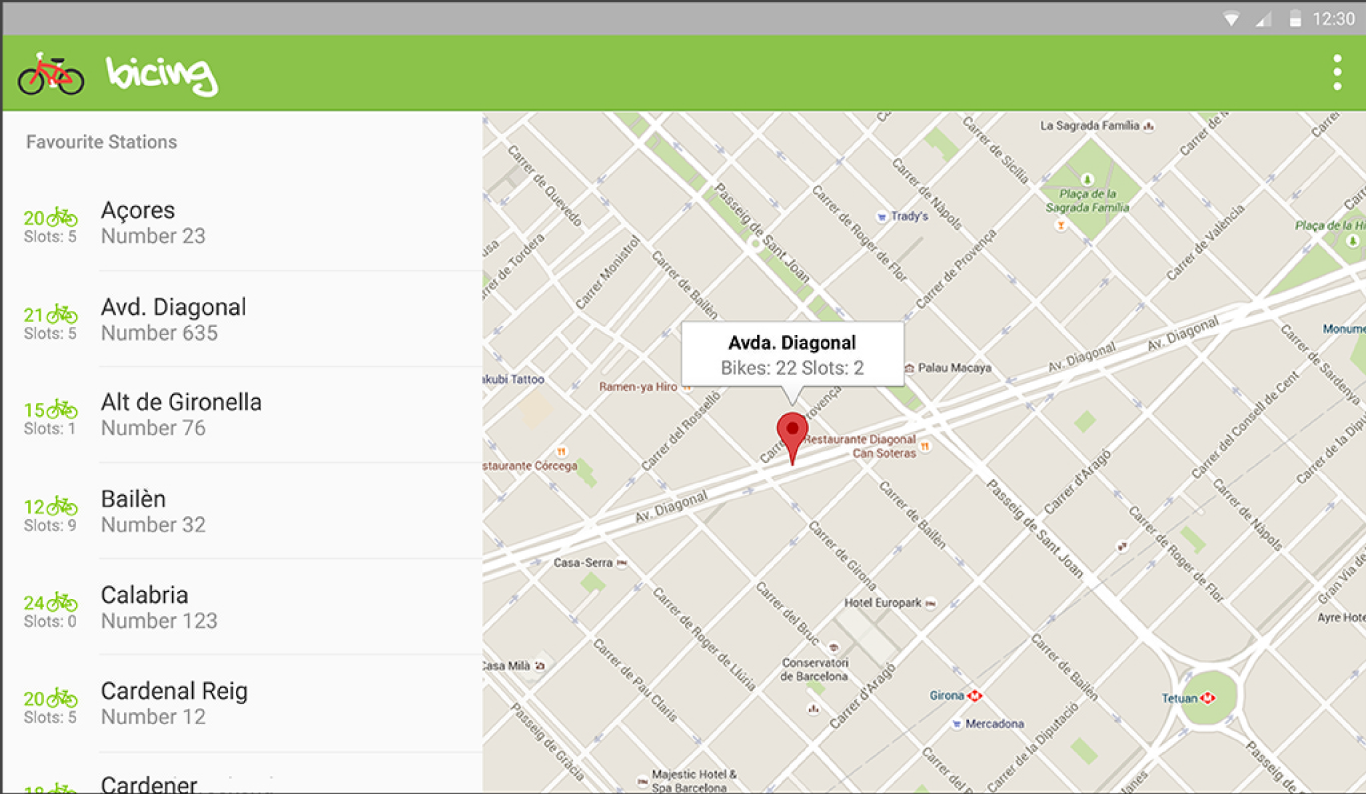Tap the Mercadona store marker icon
Screen dimensions: 1366x794
tap(958, 723)
